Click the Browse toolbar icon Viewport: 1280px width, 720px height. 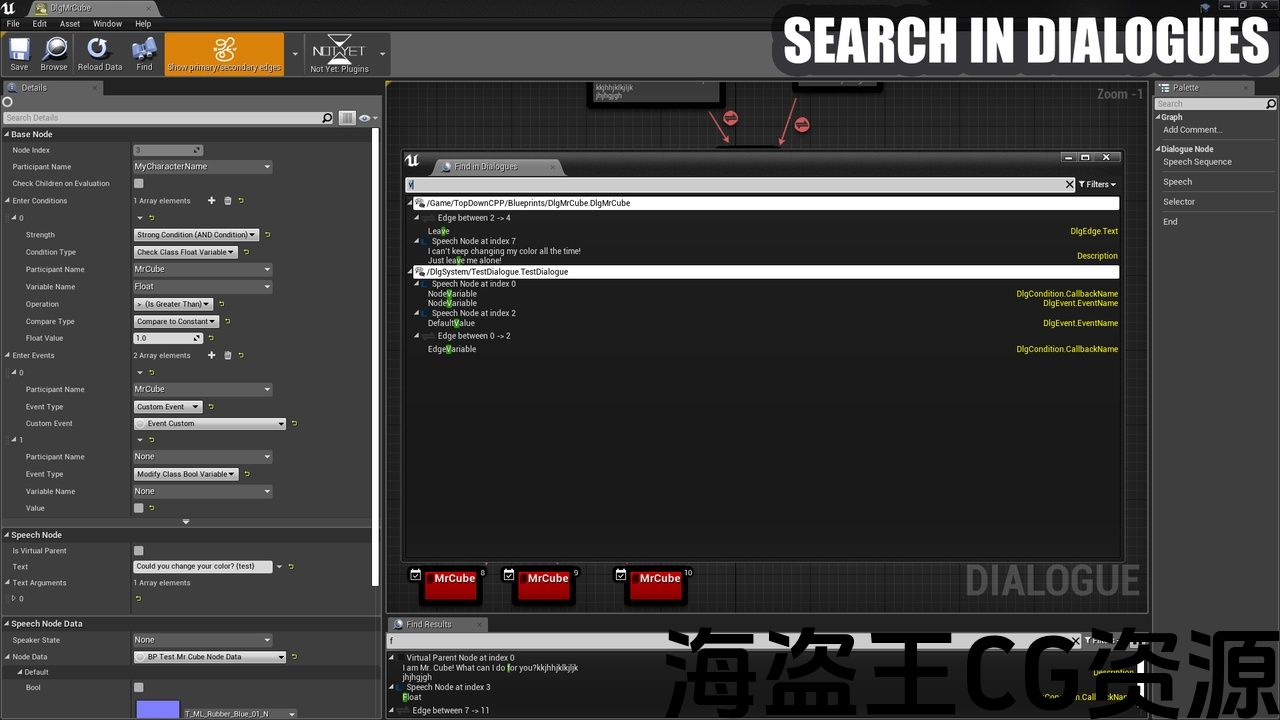(x=54, y=53)
